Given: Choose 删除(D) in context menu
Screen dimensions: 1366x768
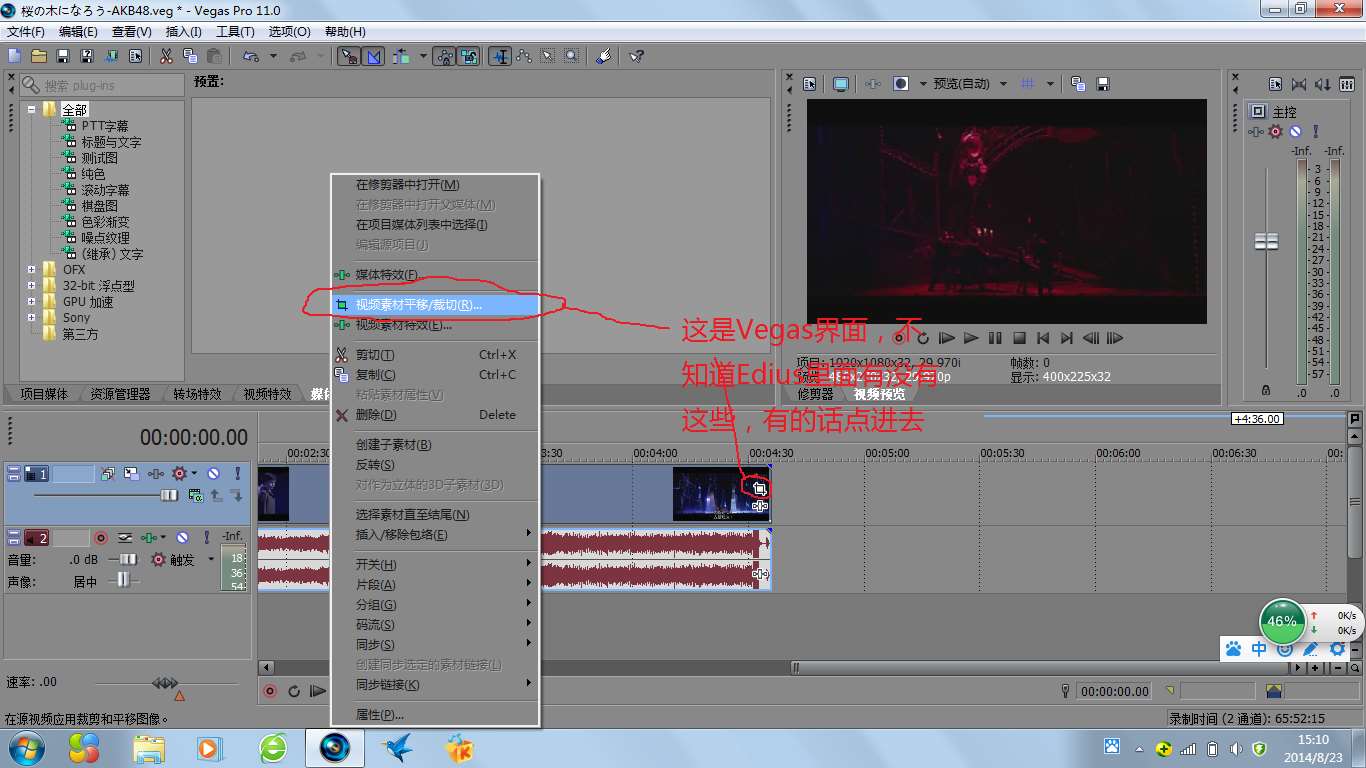Looking at the screenshot, I should pyautogui.click(x=435, y=415).
